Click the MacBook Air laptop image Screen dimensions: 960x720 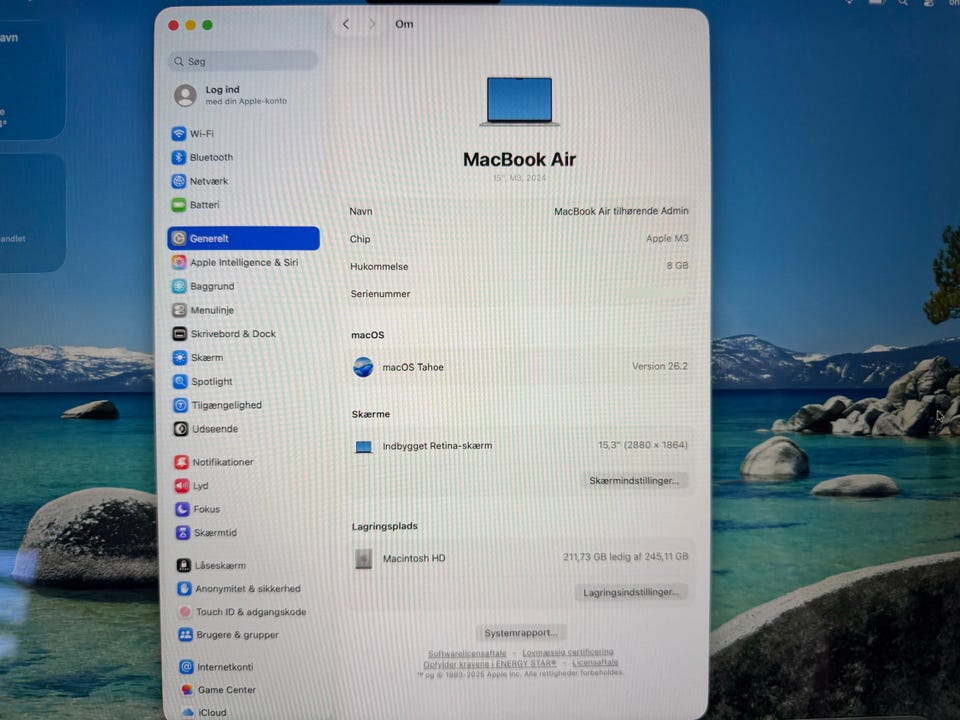pyautogui.click(x=519, y=102)
